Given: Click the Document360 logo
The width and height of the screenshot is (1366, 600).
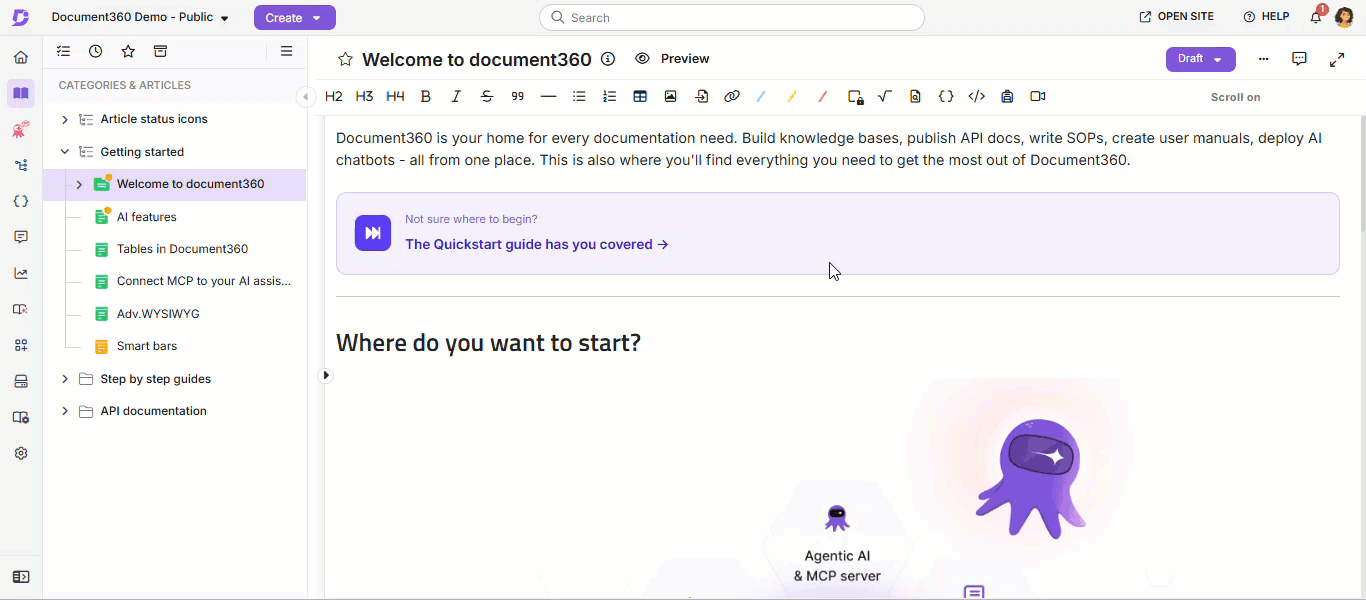Looking at the screenshot, I should click(x=21, y=18).
